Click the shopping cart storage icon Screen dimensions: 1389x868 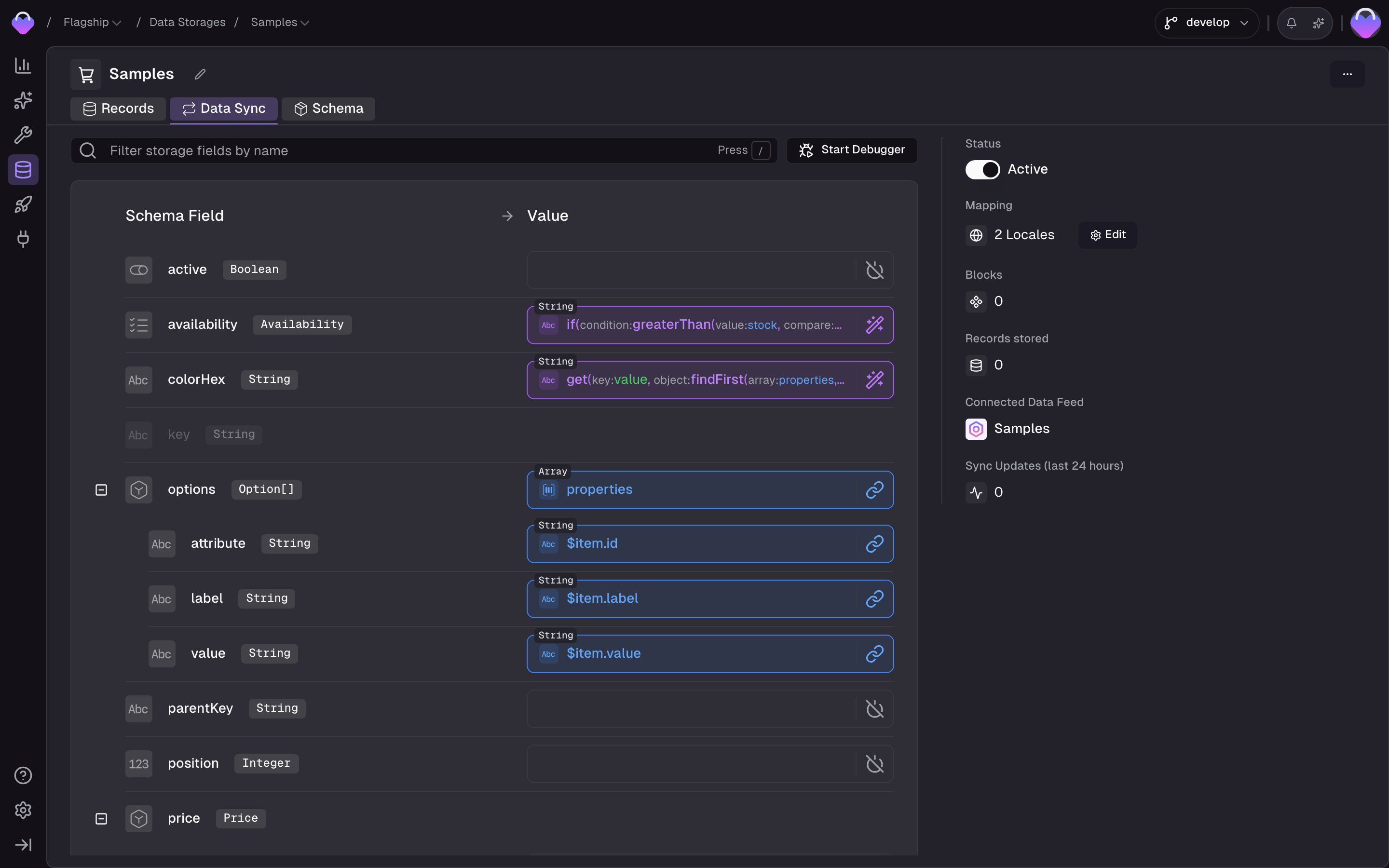pyautogui.click(x=86, y=74)
